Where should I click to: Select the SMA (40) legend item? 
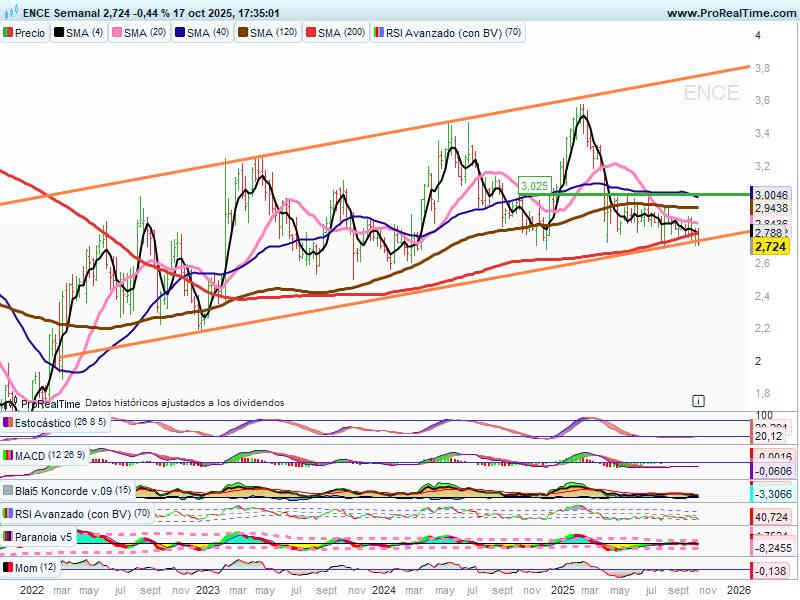pyautogui.click(x=200, y=33)
